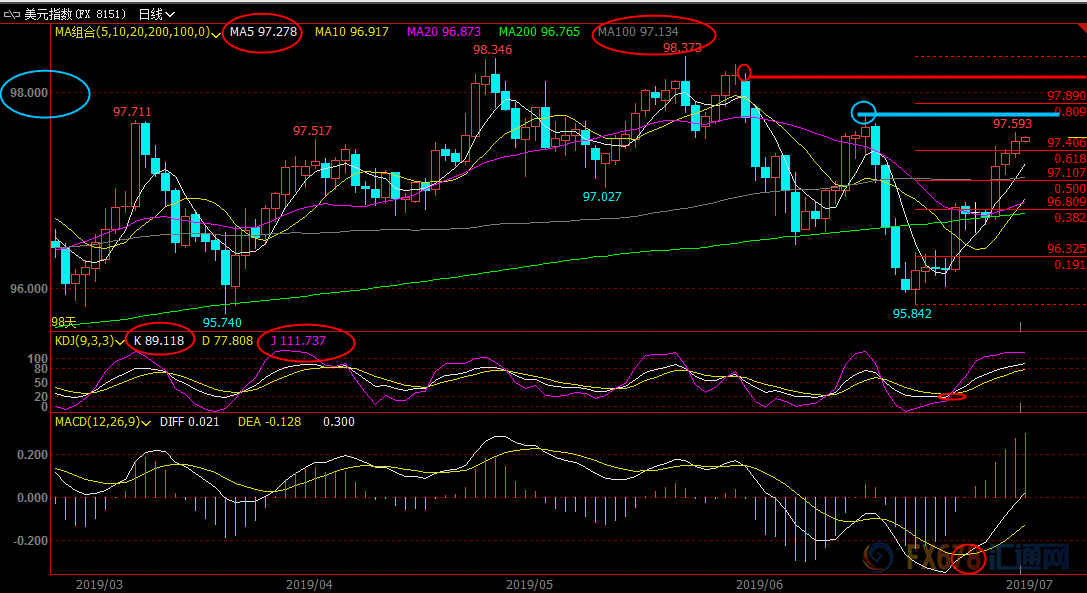Select the J 111.737 value label
The width and height of the screenshot is (1087, 593).
[x=298, y=341]
